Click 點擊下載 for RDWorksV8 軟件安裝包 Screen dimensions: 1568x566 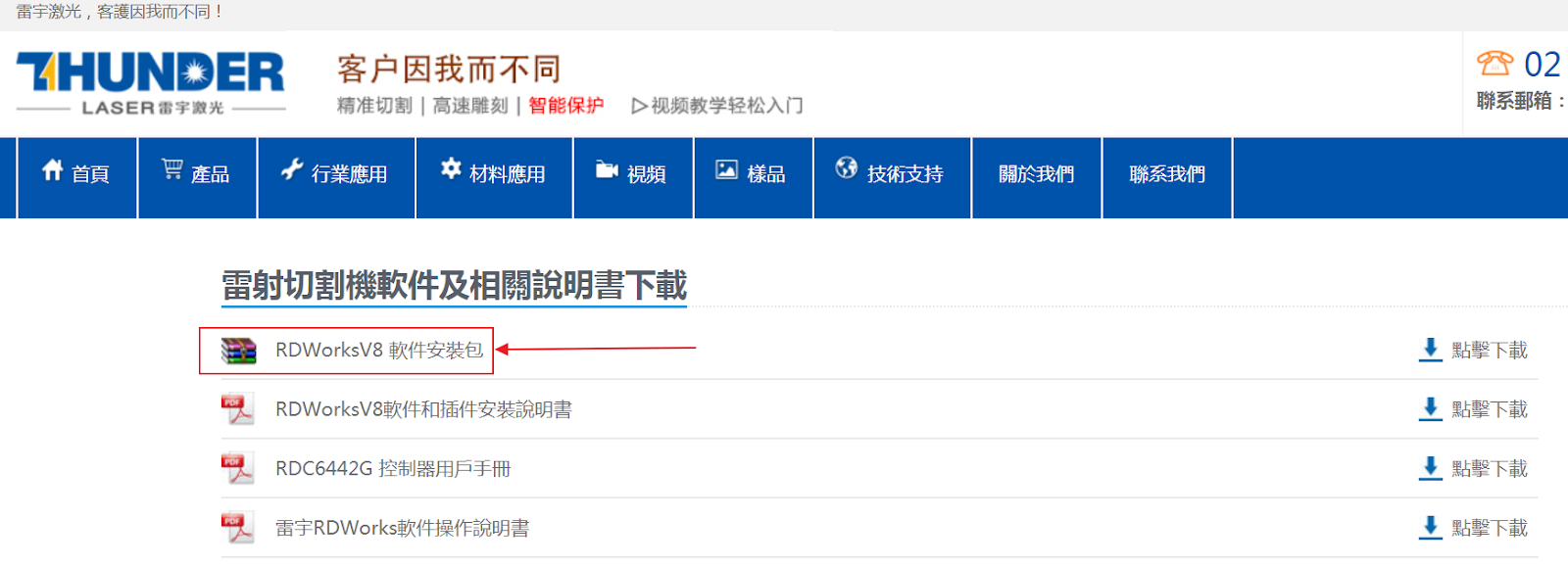(1490, 351)
